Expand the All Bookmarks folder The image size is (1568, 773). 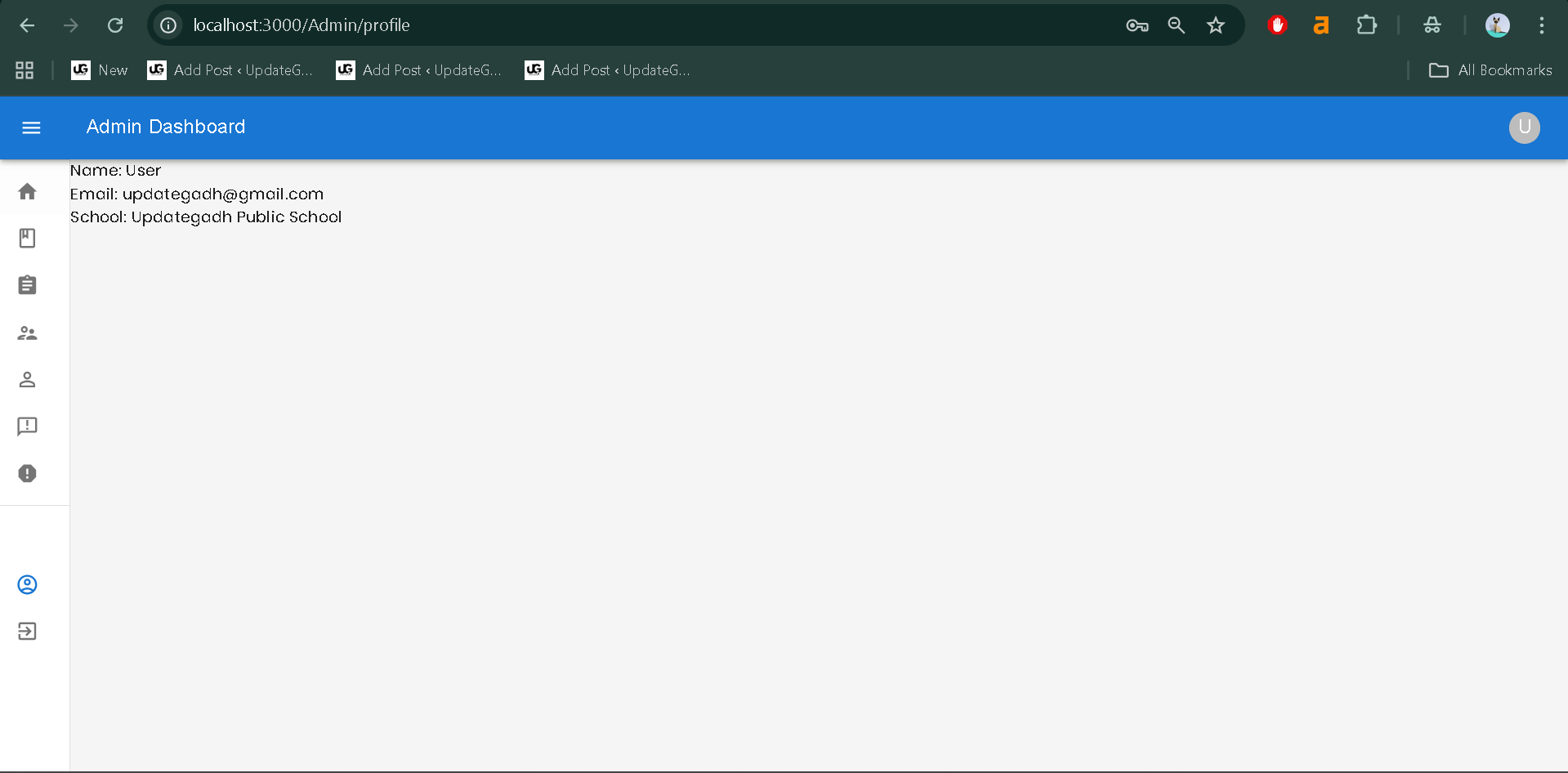point(1490,70)
